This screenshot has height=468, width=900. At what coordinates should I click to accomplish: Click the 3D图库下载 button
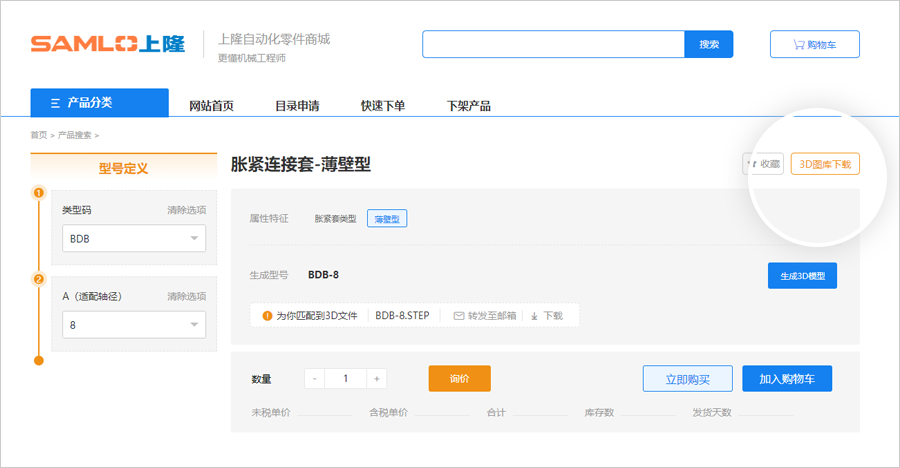click(x=825, y=164)
